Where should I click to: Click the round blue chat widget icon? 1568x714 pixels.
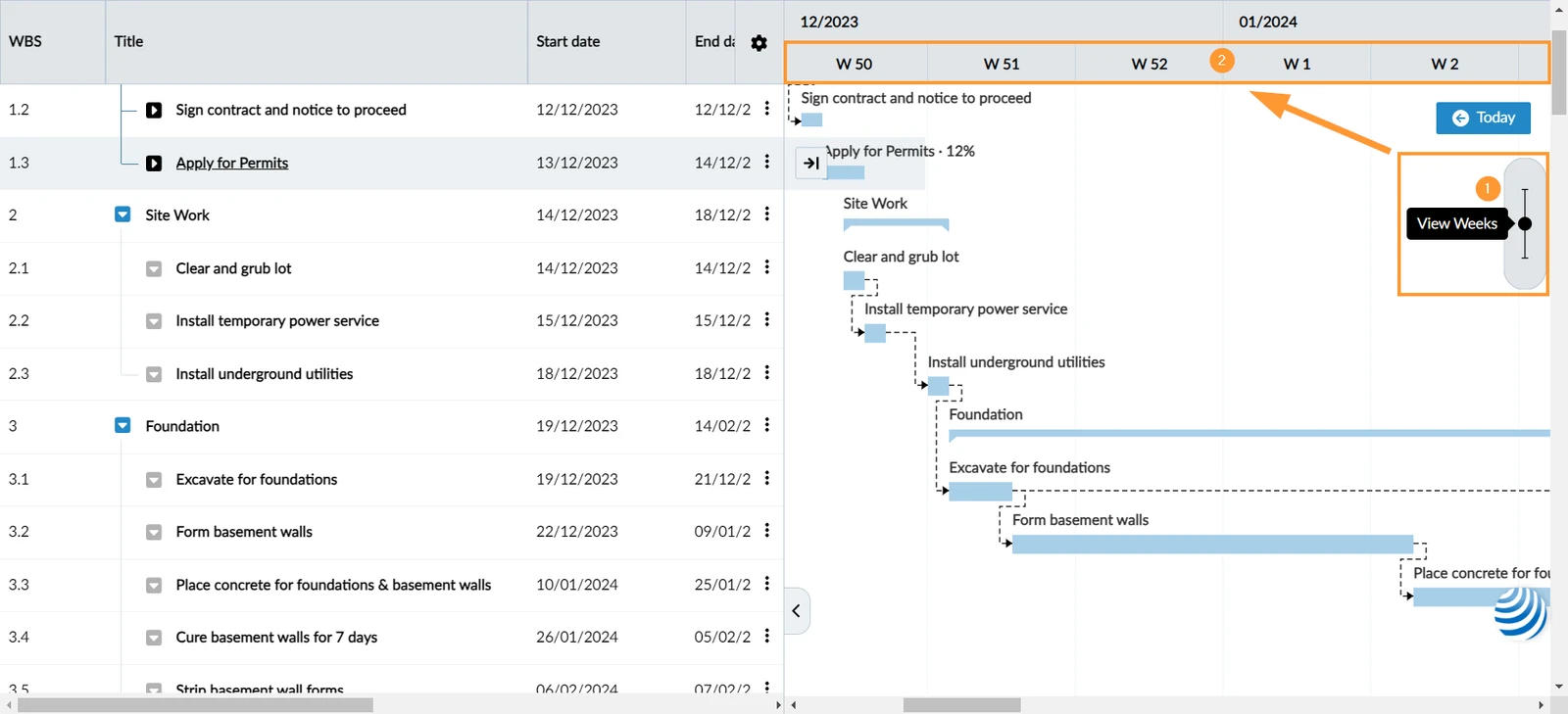click(1521, 613)
